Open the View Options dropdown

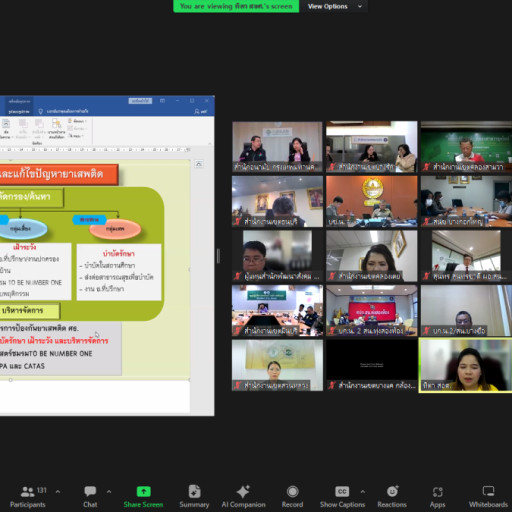click(334, 6)
